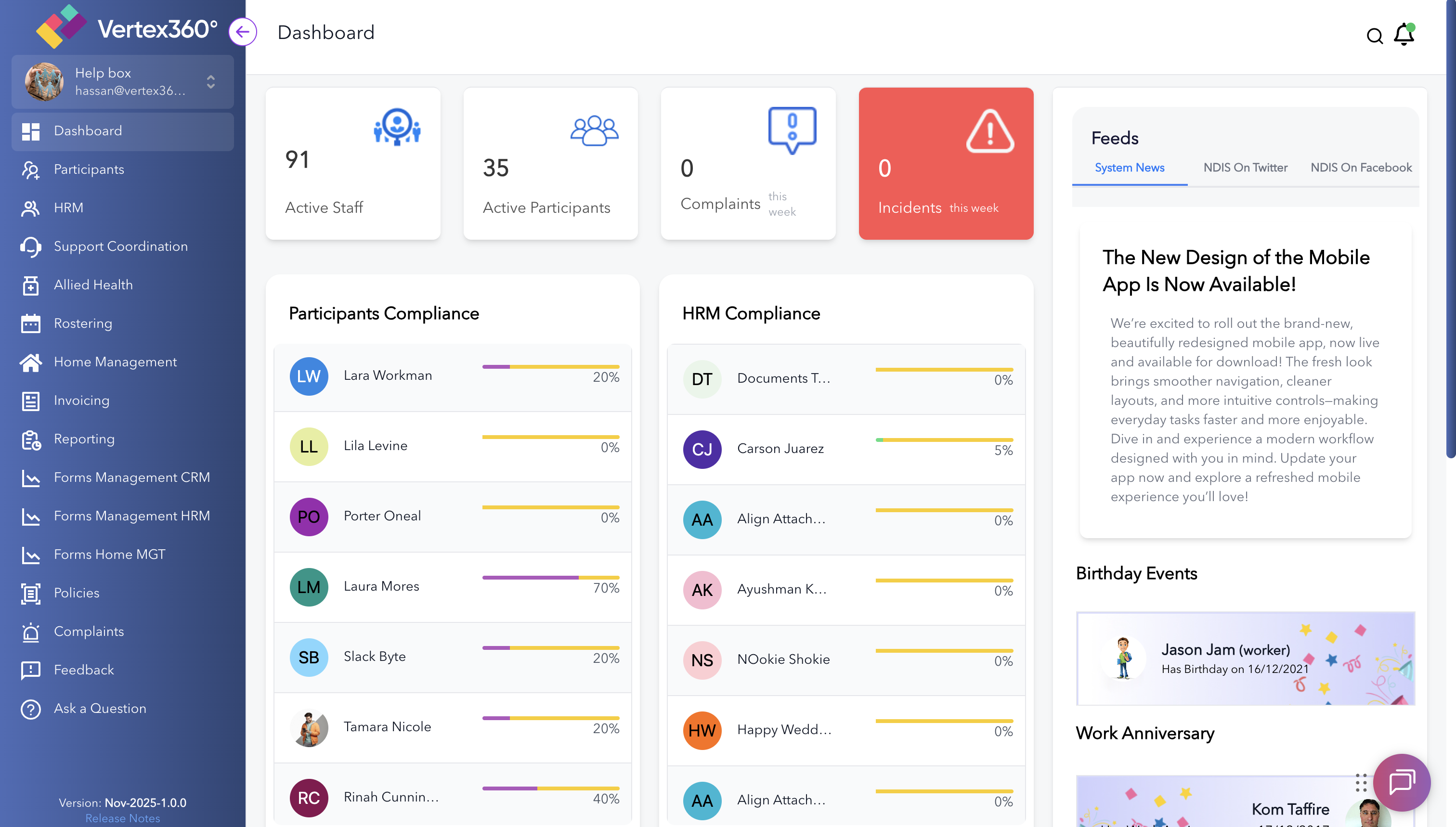This screenshot has width=1456, height=827.
Task: Click the Home Management house icon
Action: tap(31, 362)
